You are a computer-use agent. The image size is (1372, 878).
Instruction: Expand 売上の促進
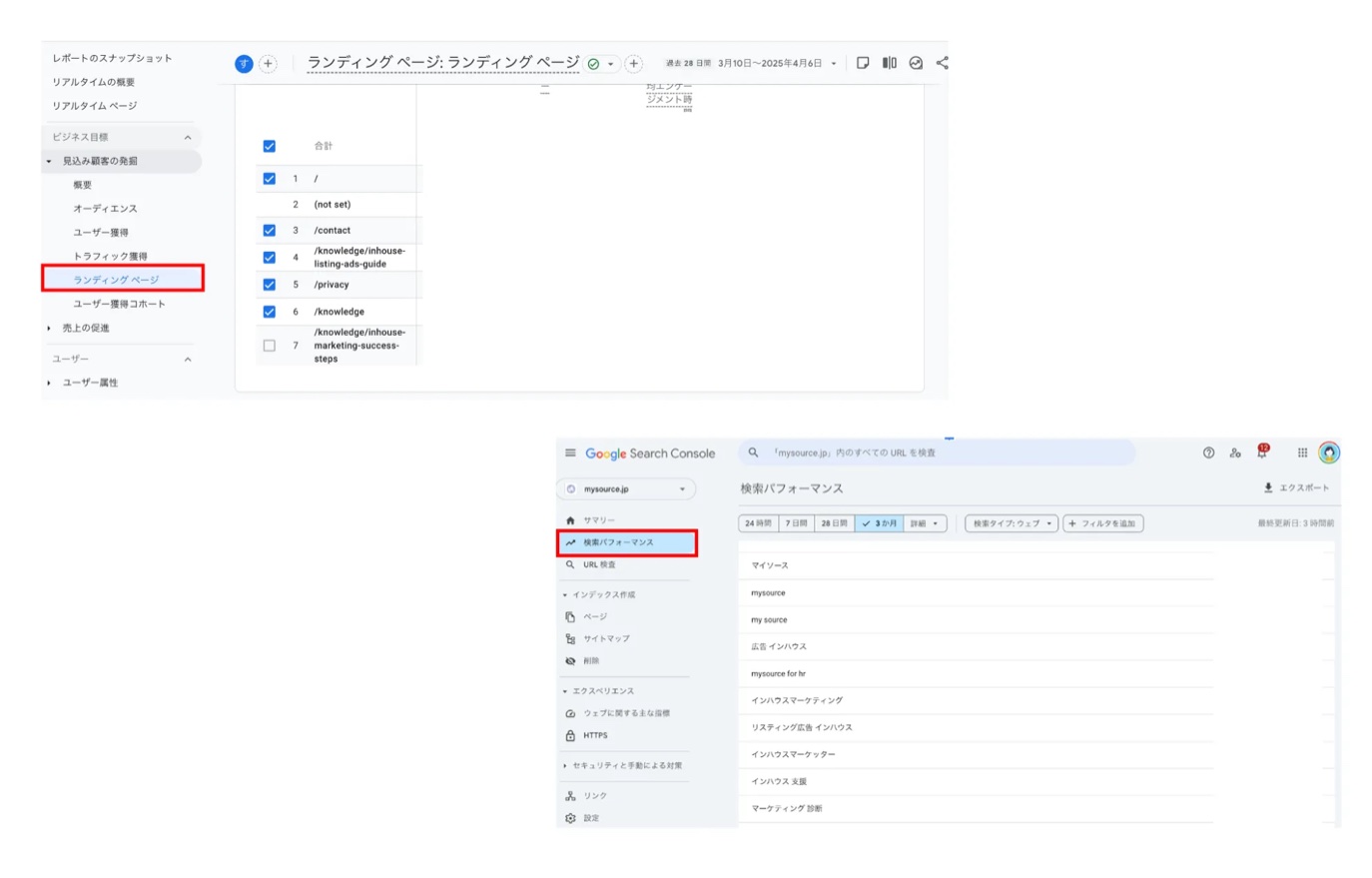tap(49, 328)
